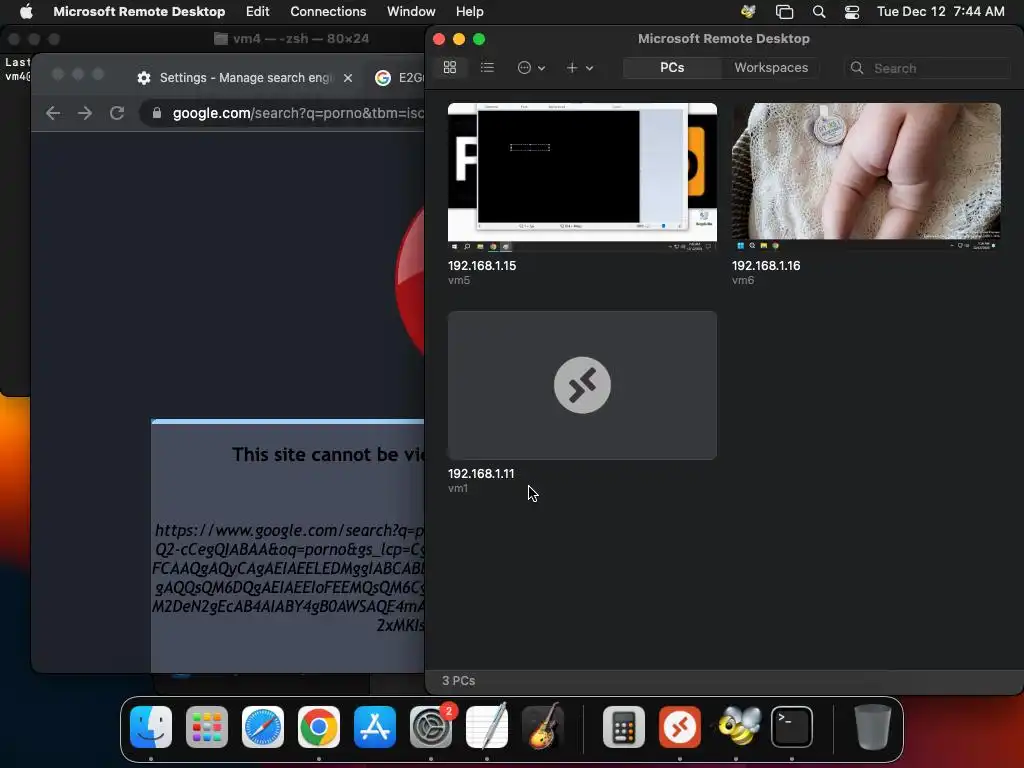
Task: Open the Window menu
Action: pyautogui.click(x=411, y=11)
